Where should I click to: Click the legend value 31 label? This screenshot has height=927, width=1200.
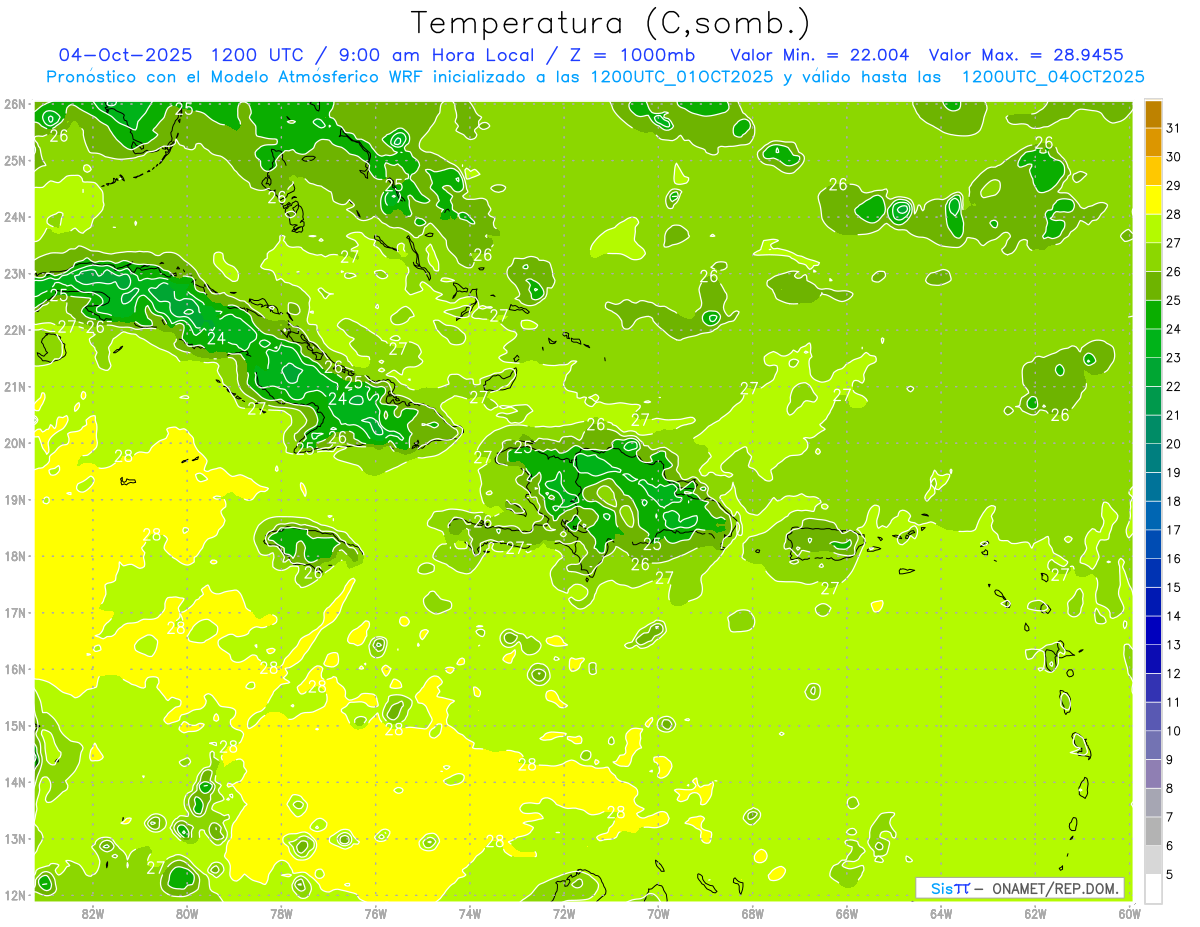pyautogui.click(x=1173, y=128)
